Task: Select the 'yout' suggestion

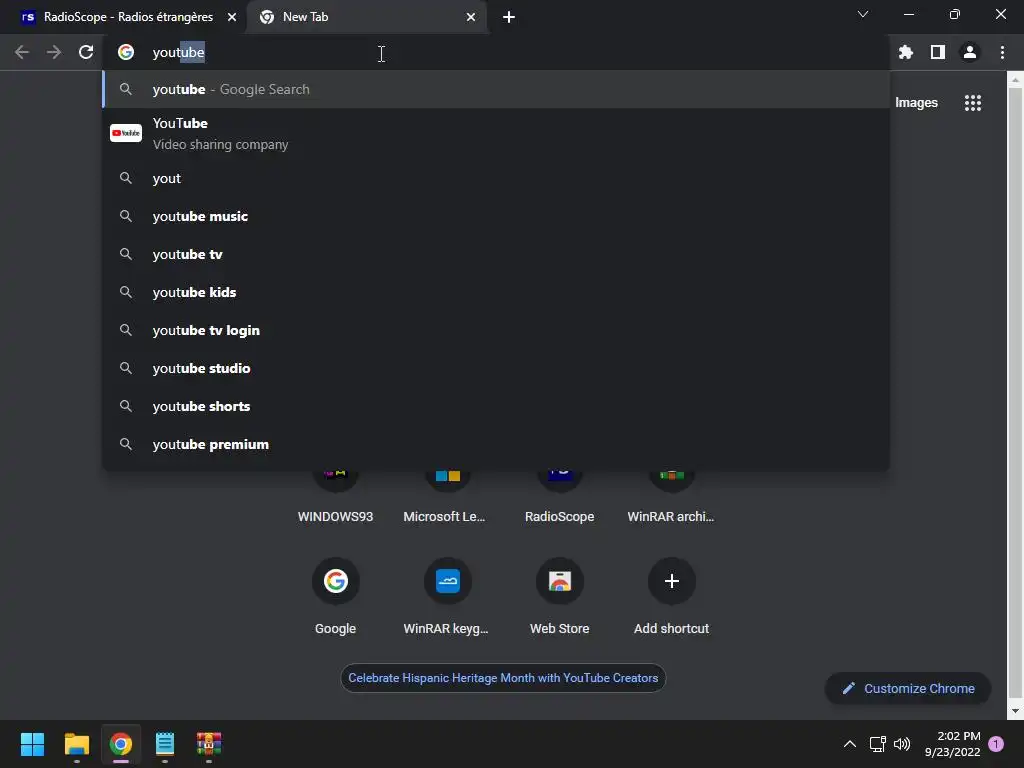Action: coord(496,178)
